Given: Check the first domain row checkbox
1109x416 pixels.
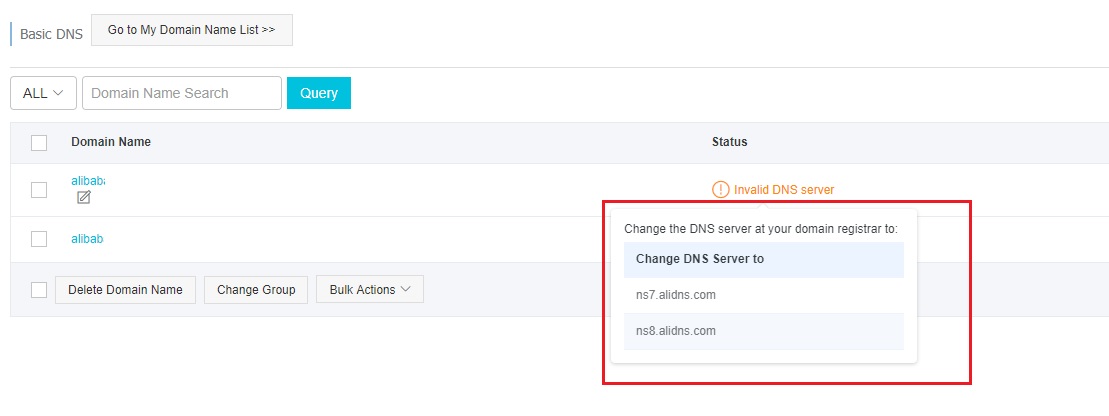Looking at the screenshot, I should [x=39, y=190].
